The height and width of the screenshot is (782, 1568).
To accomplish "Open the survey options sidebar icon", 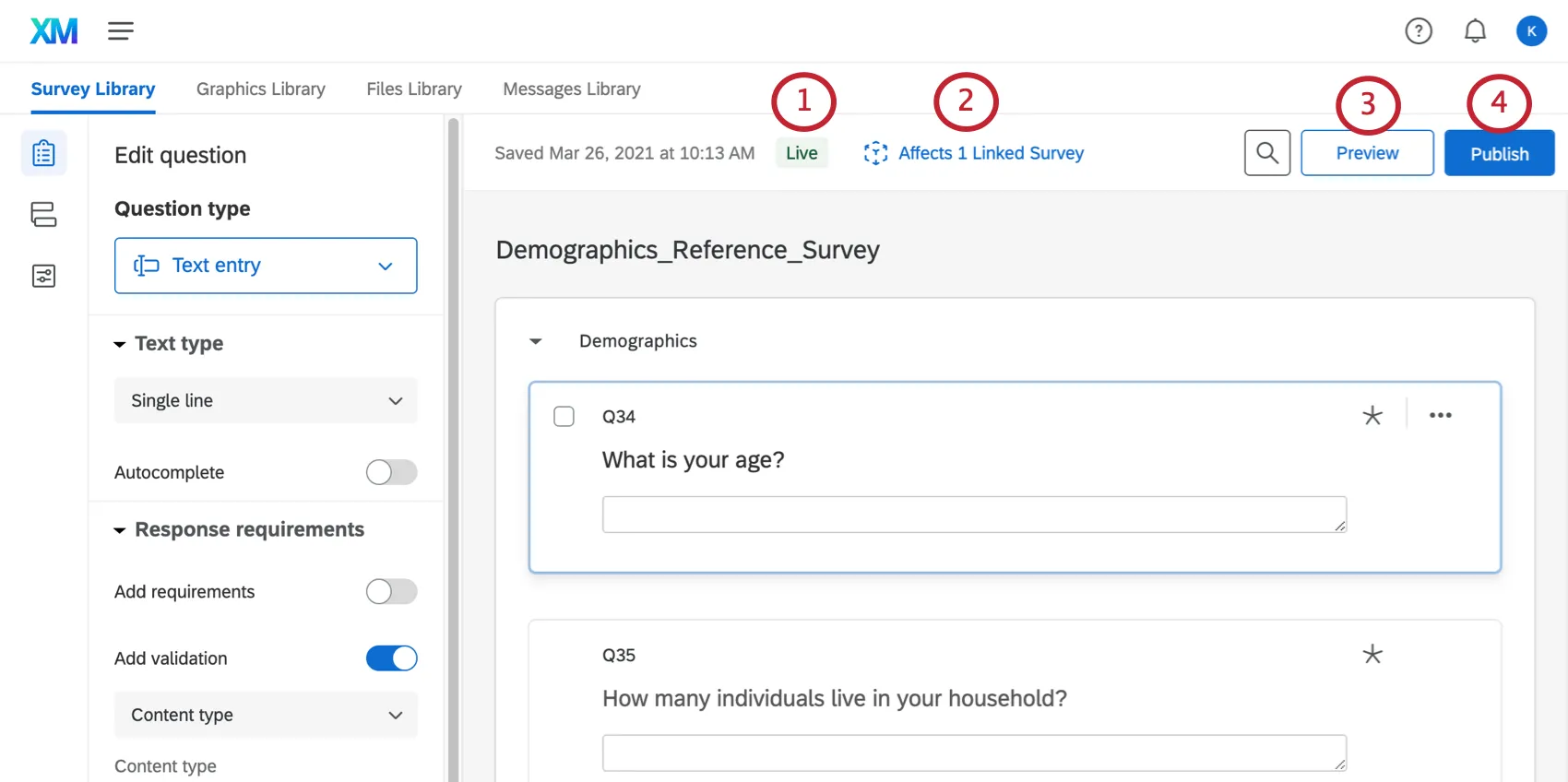I will (43, 276).
